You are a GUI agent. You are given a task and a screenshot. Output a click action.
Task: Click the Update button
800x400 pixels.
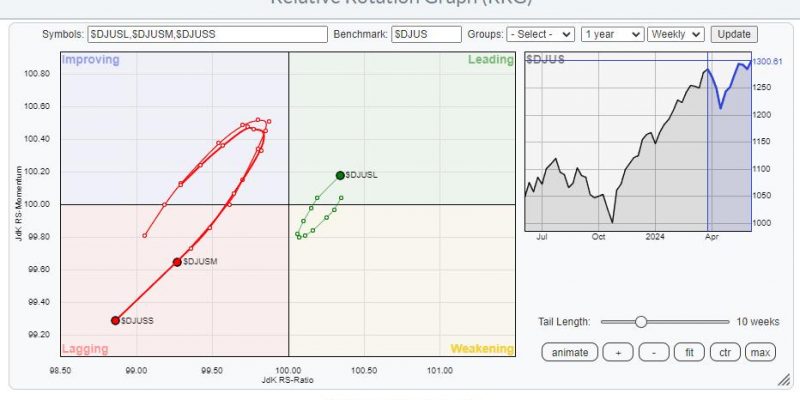pyautogui.click(x=734, y=35)
